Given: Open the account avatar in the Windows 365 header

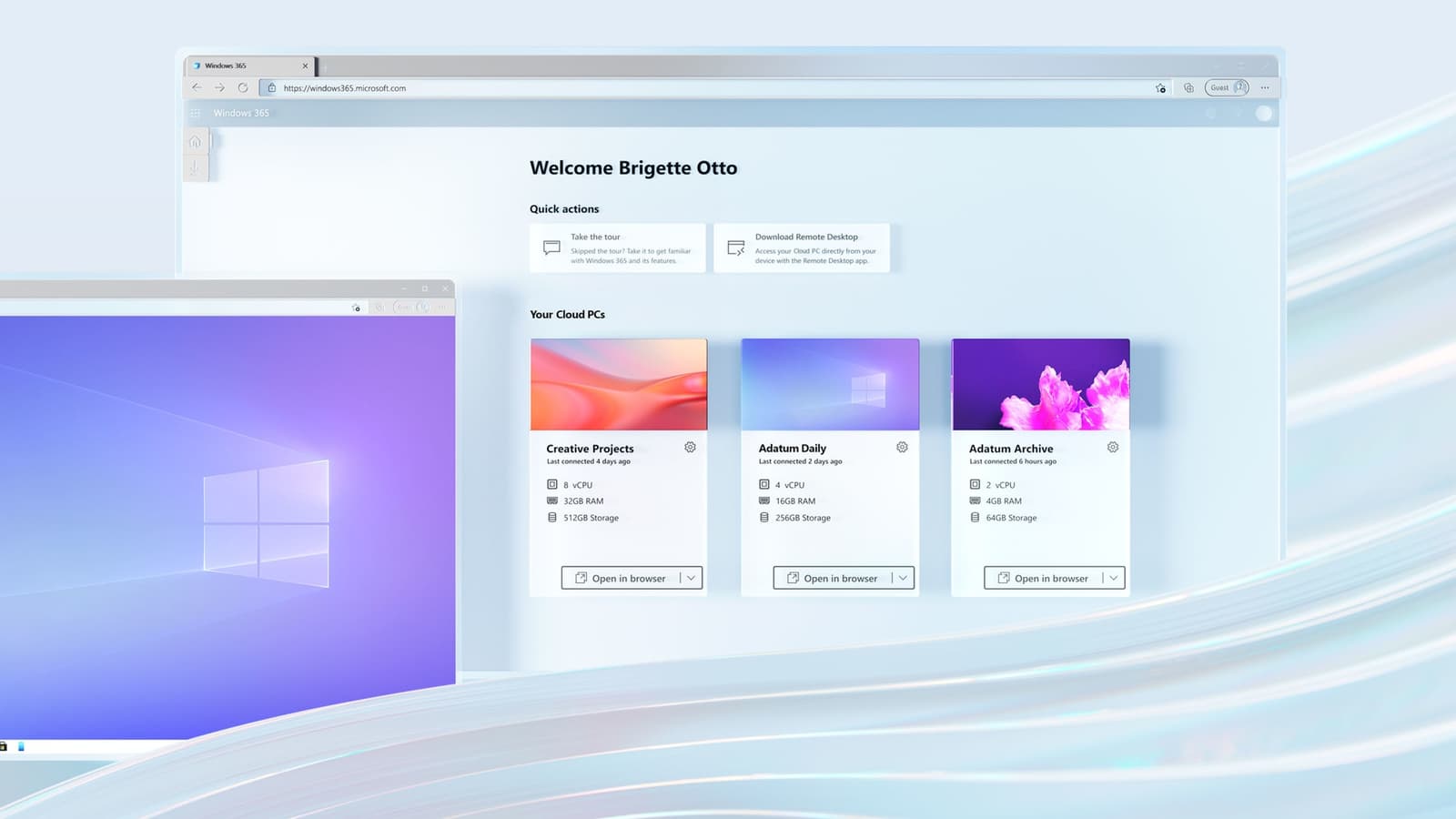Looking at the screenshot, I should (x=1264, y=113).
